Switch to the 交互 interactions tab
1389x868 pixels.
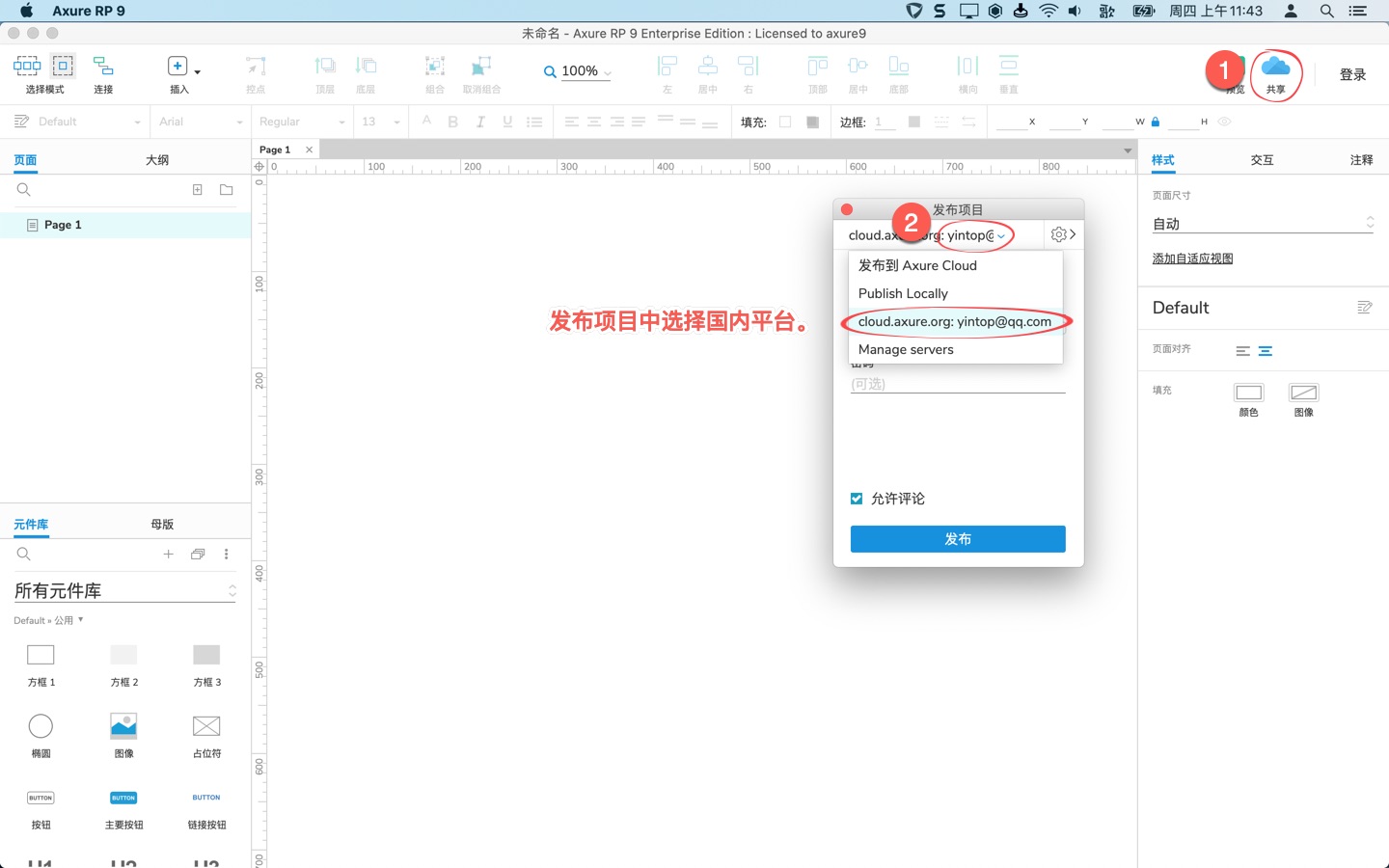click(1262, 160)
